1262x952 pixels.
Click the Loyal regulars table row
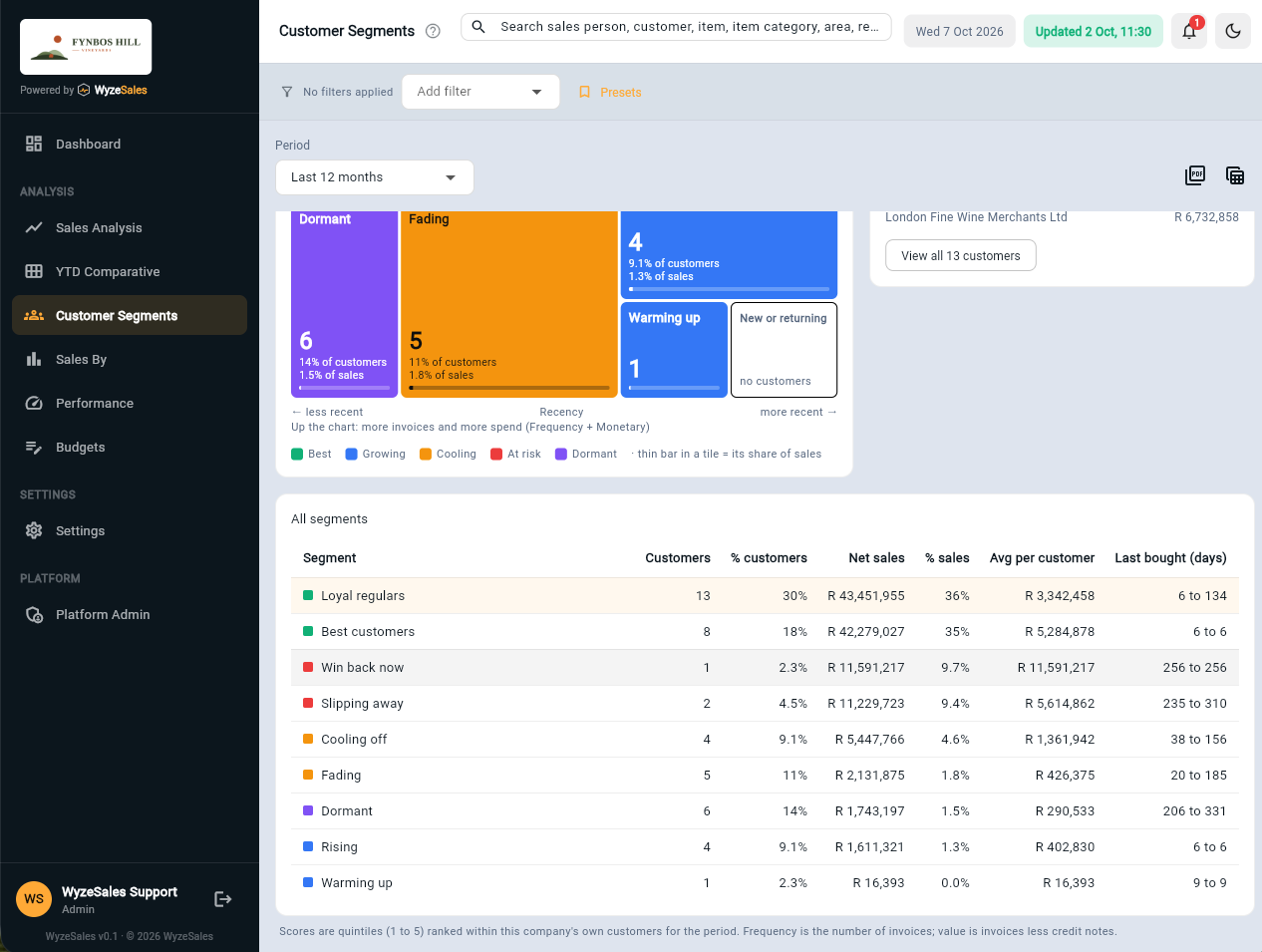[765, 596]
